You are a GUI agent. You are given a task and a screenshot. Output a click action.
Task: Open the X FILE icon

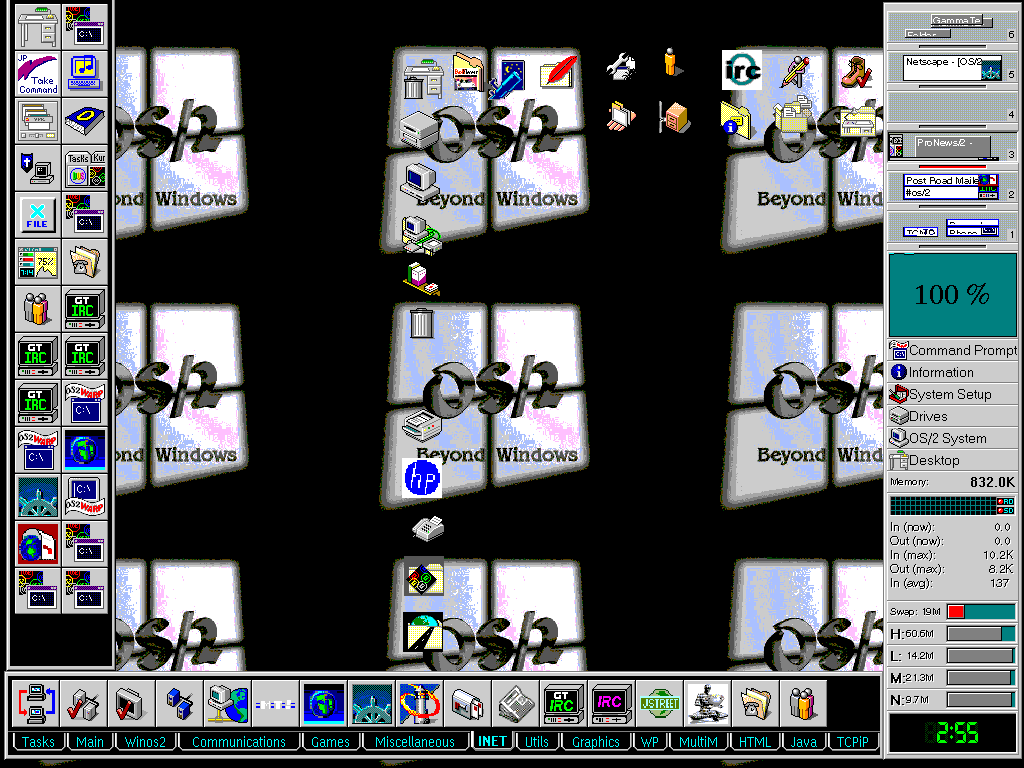pos(38,216)
